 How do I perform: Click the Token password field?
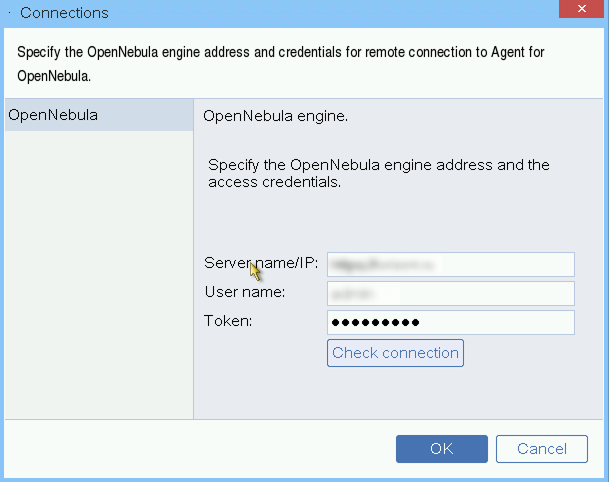pos(451,322)
